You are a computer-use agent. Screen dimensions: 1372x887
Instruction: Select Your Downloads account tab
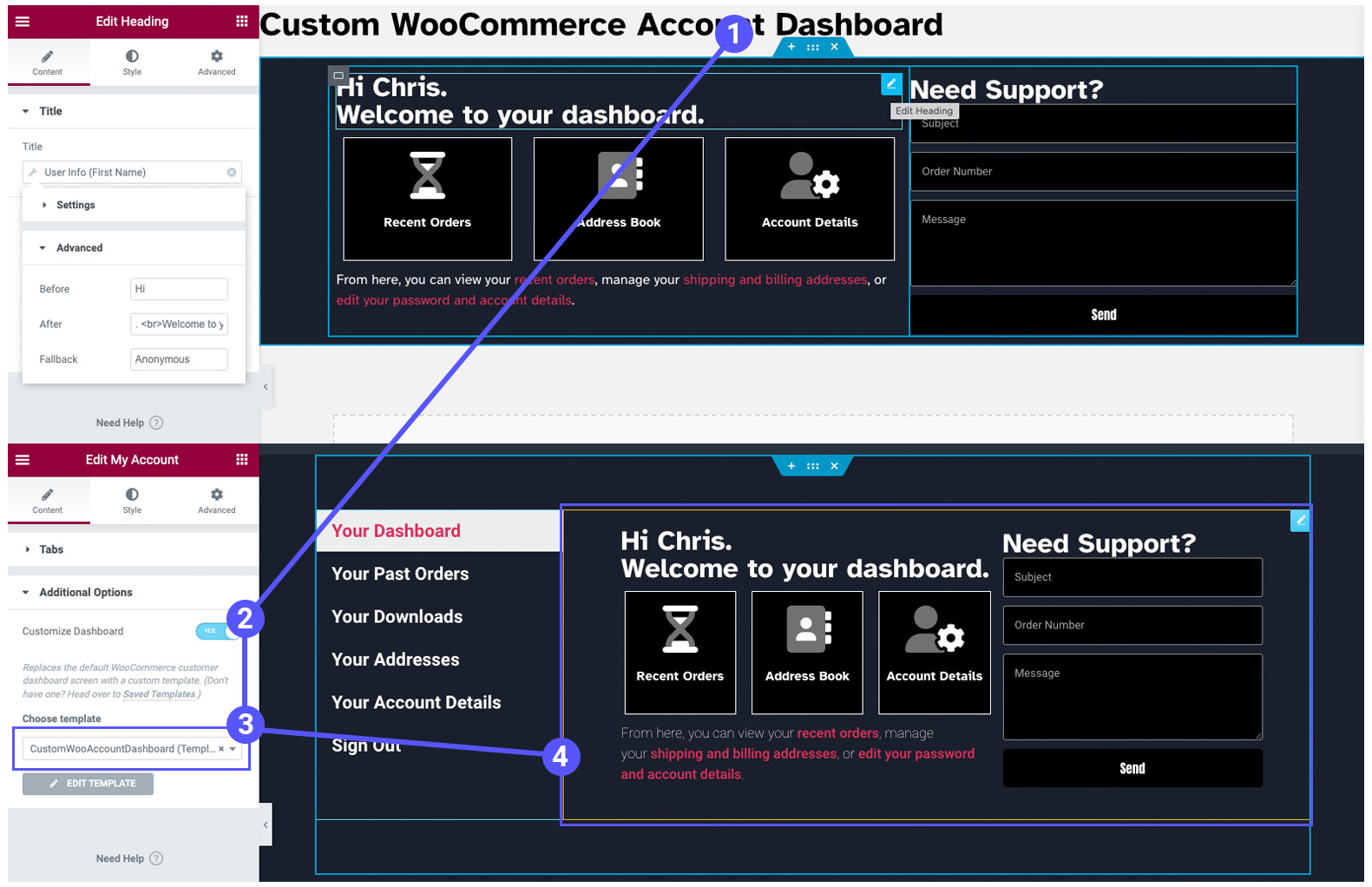[397, 617]
